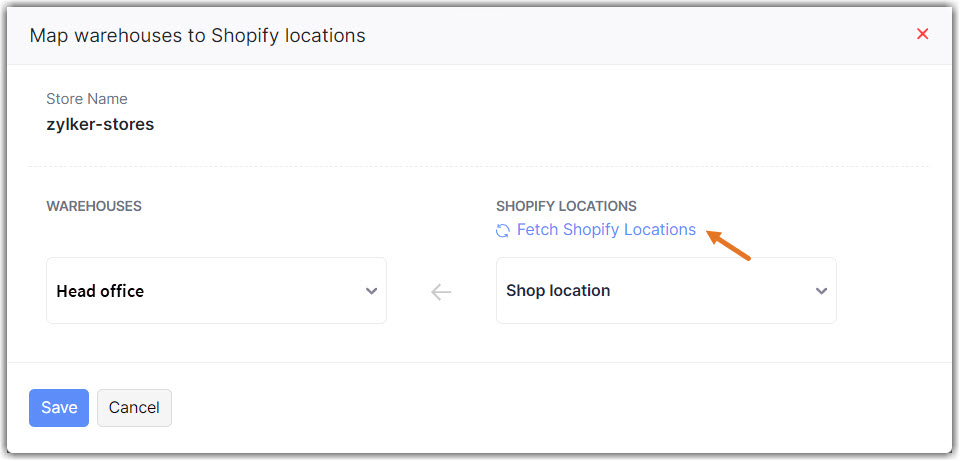Image resolution: width=960 pixels, height=461 pixels.
Task: Open the Head office warehouse dropdown
Action: (216, 291)
